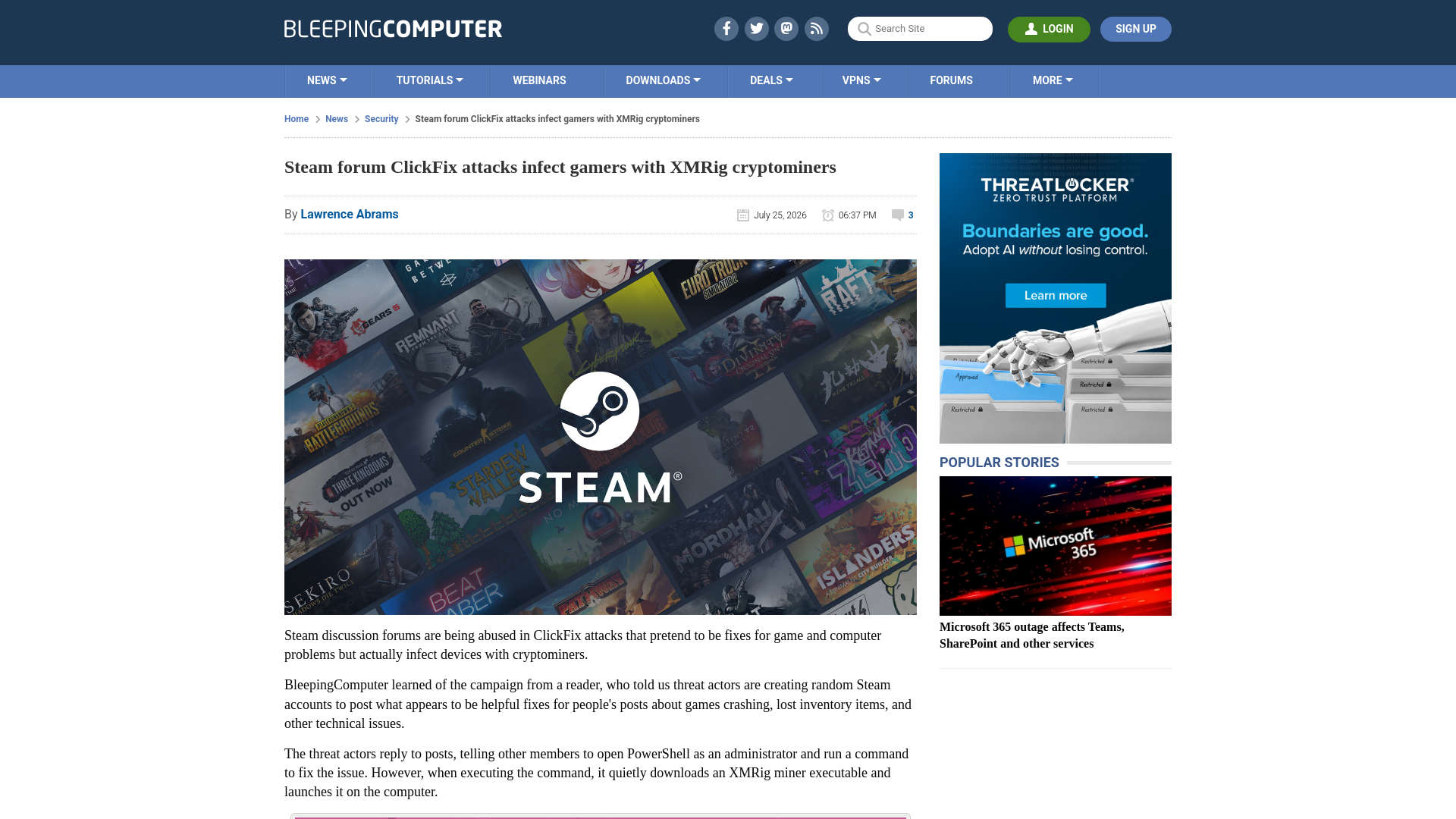Image resolution: width=1456 pixels, height=819 pixels.
Task: Open author Lawrence Abrams profile link
Action: tap(350, 215)
